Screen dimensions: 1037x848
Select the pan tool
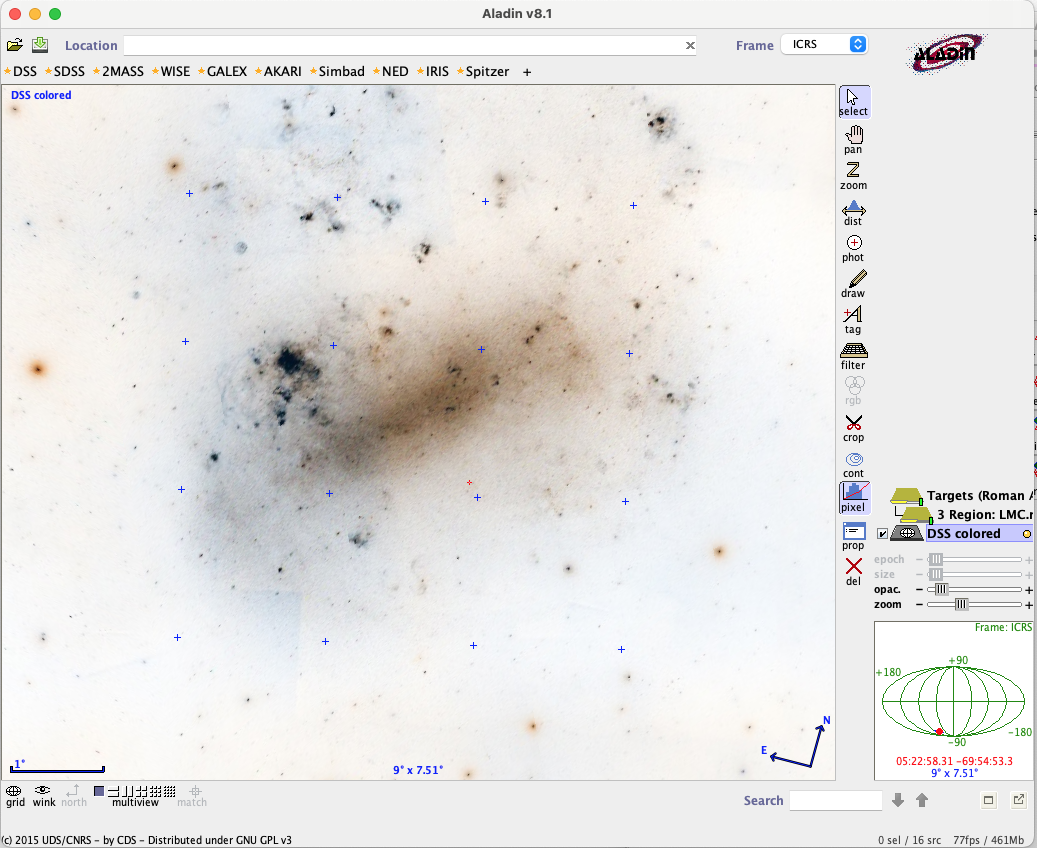pos(853,138)
